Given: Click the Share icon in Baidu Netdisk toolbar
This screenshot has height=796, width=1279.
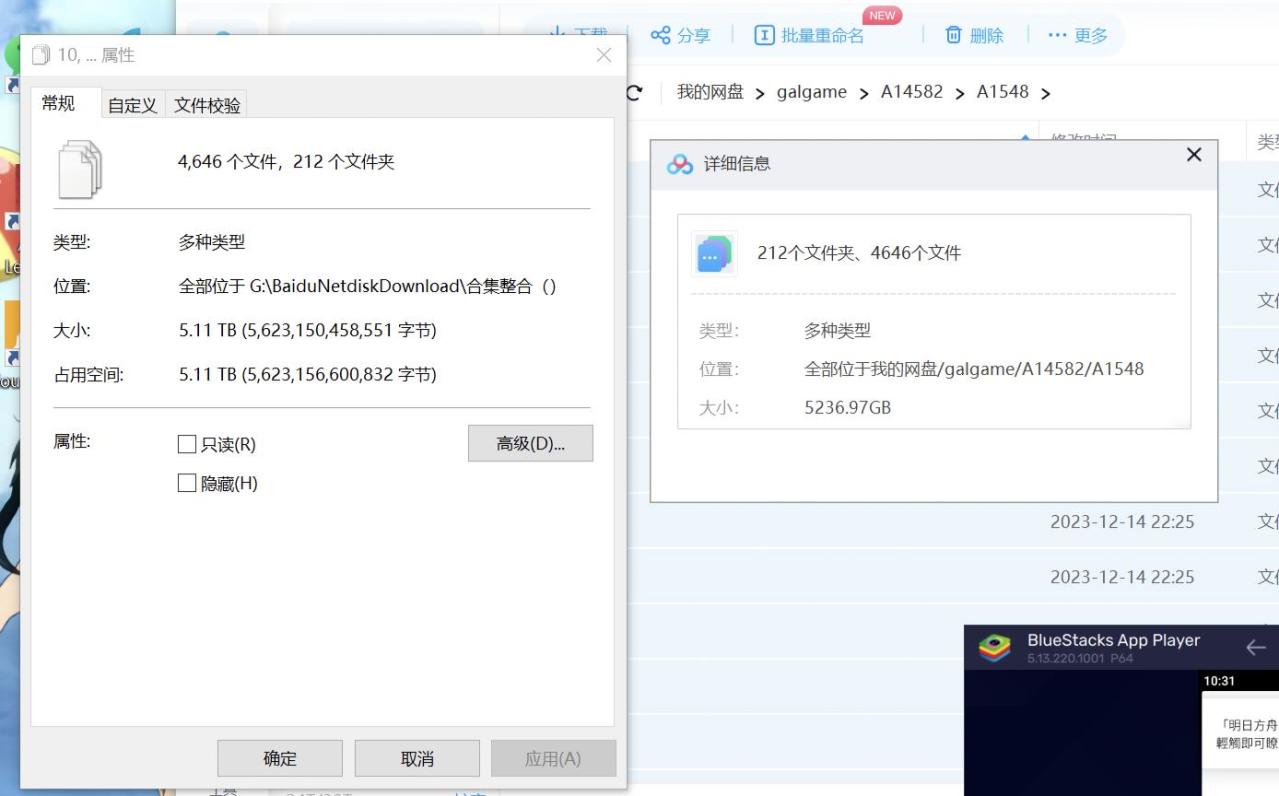Looking at the screenshot, I should tap(660, 35).
